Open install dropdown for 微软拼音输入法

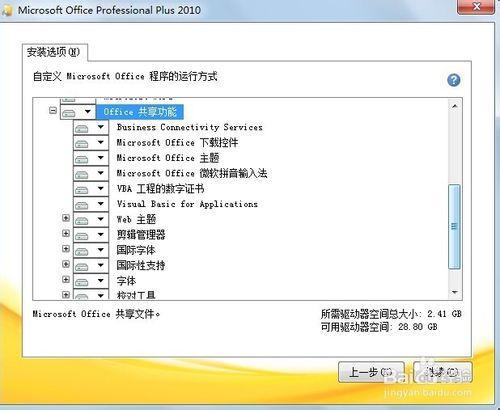91,173
